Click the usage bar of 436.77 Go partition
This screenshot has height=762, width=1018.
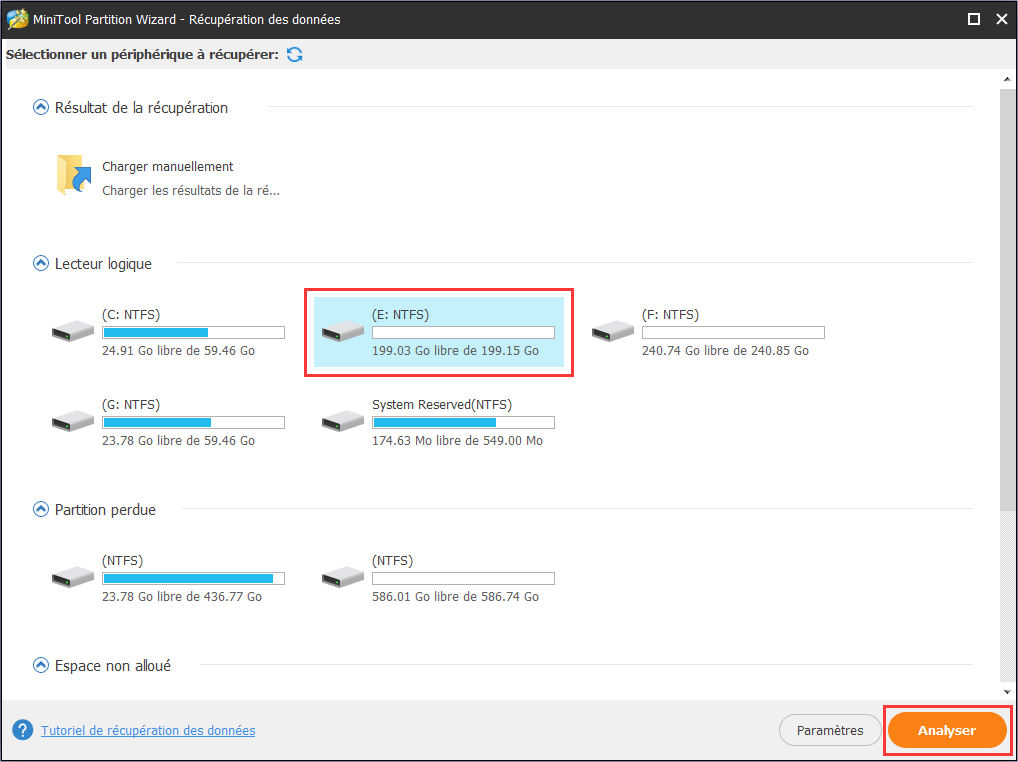(x=193, y=578)
